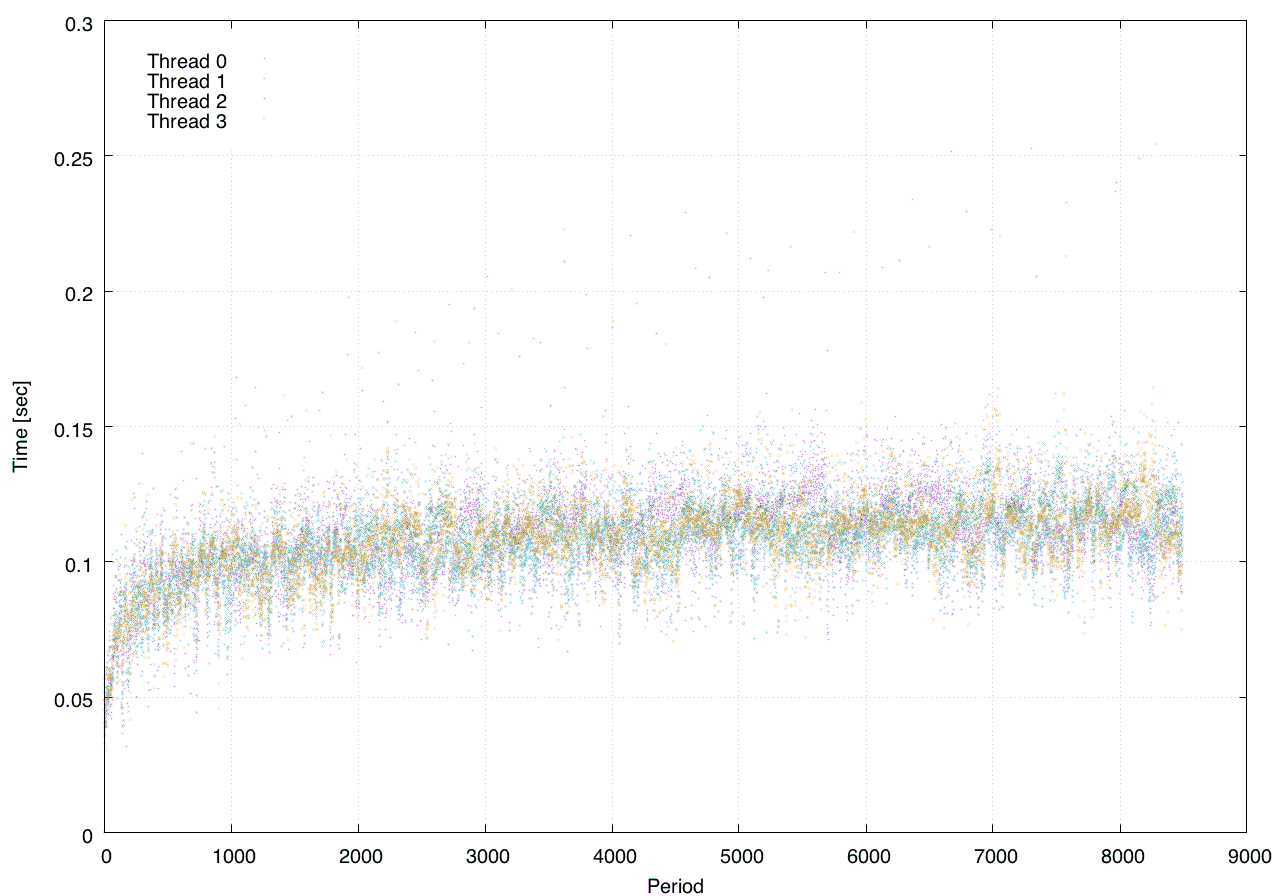Click the 3000 x-axis tick label
The width and height of the screenshot is (1280, 896).
[485, 857]
